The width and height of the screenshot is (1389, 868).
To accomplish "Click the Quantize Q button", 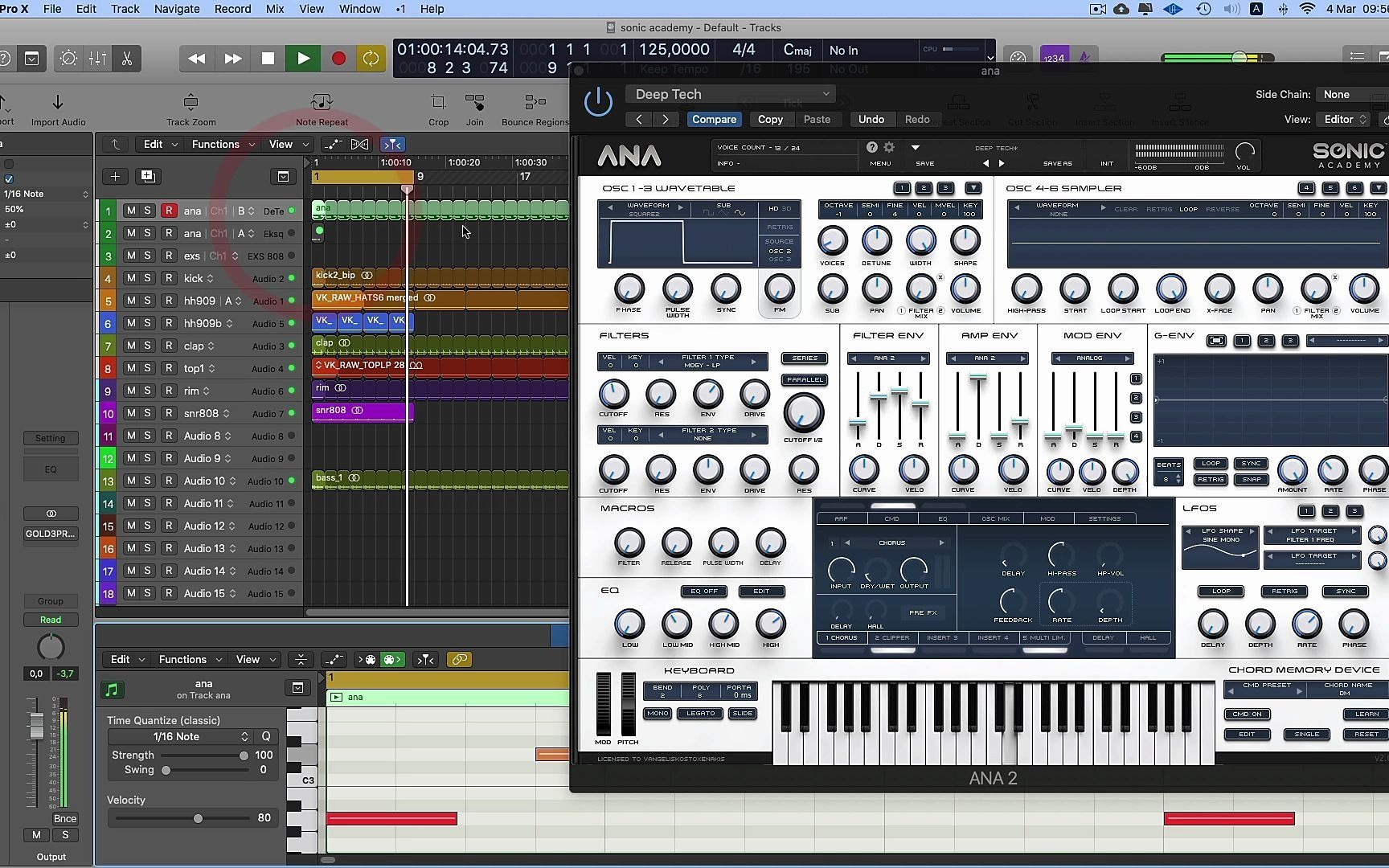I will (265, 736).
